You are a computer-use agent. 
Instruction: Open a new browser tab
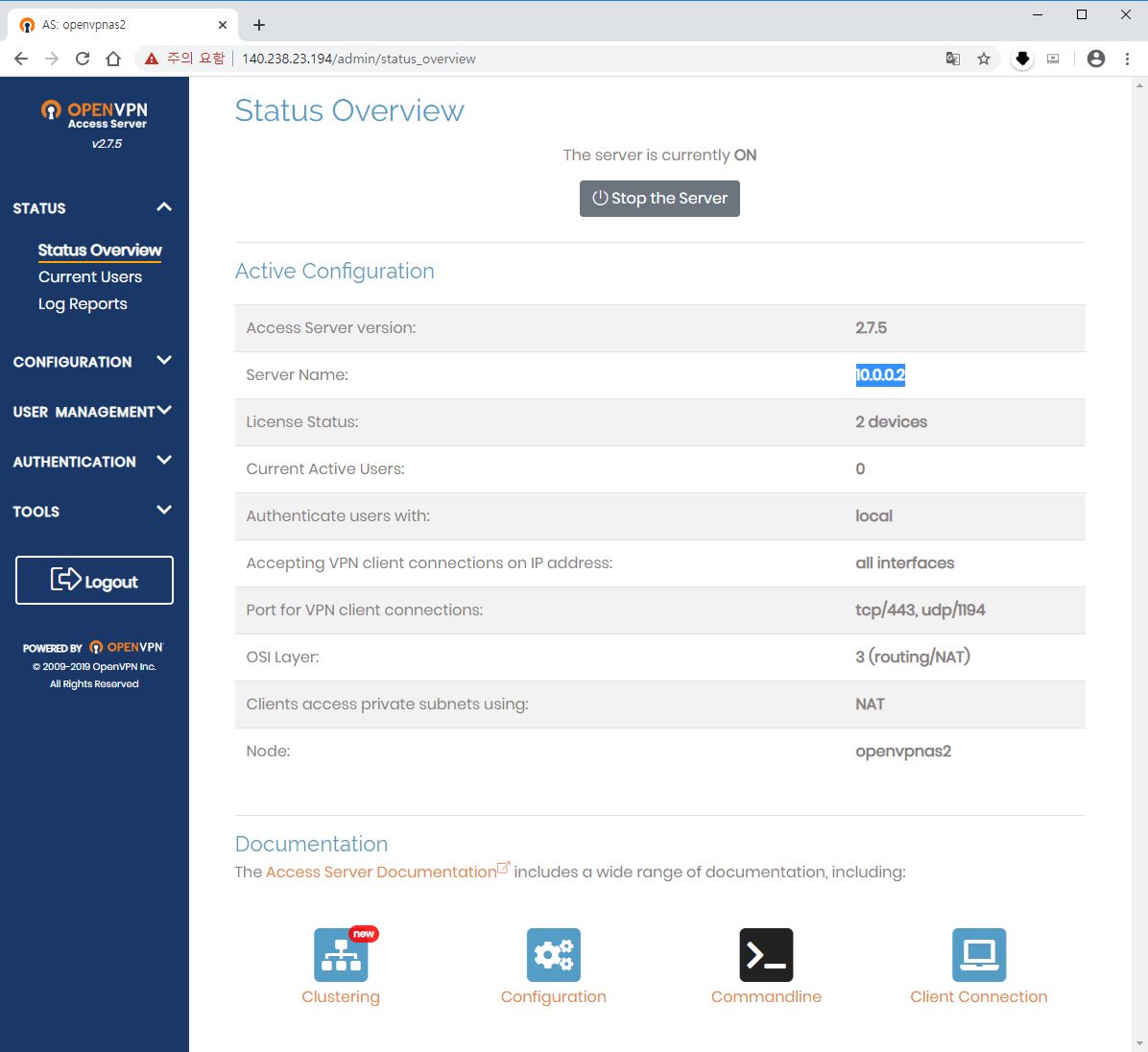[258, 25]
